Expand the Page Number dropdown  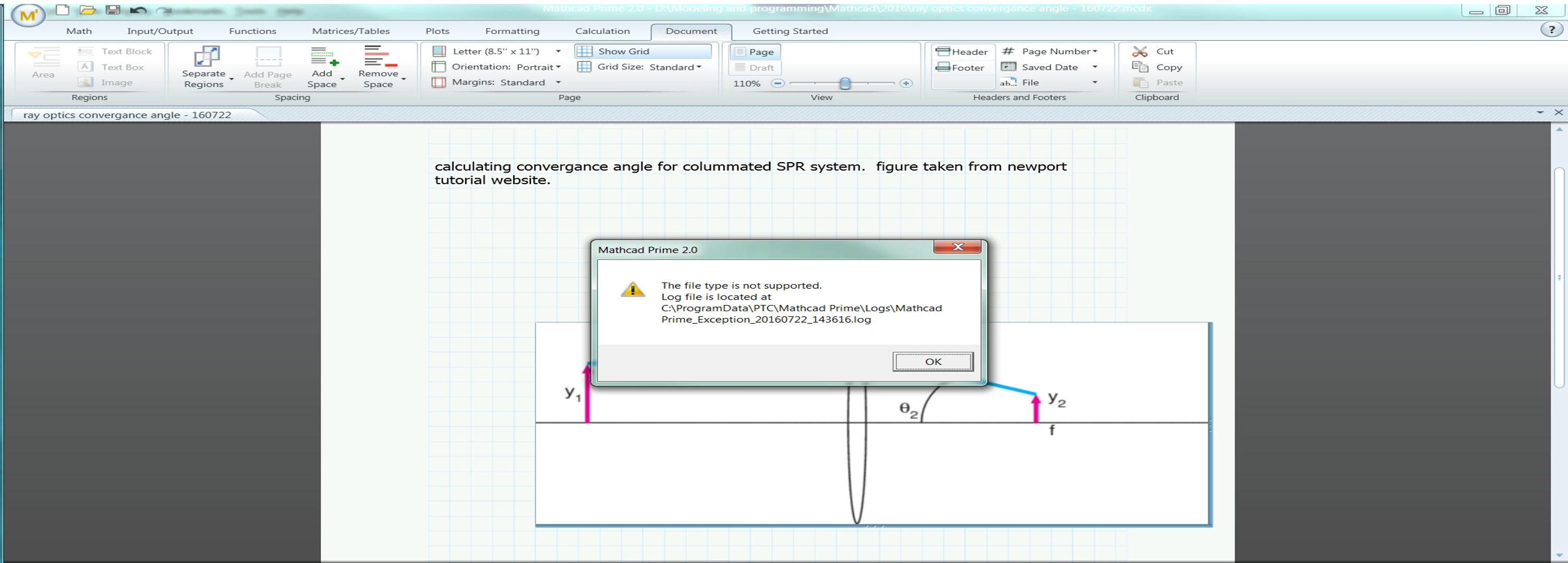pos(1095,51)
